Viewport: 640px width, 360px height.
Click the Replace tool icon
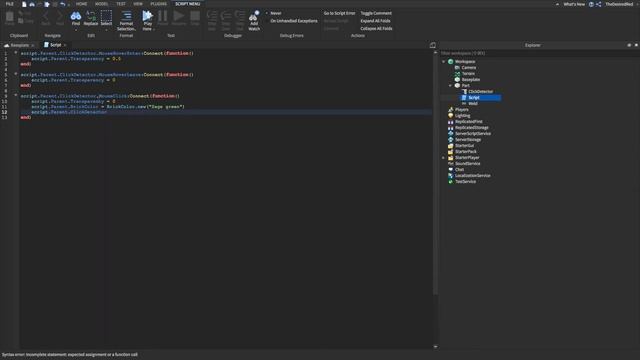91,16
